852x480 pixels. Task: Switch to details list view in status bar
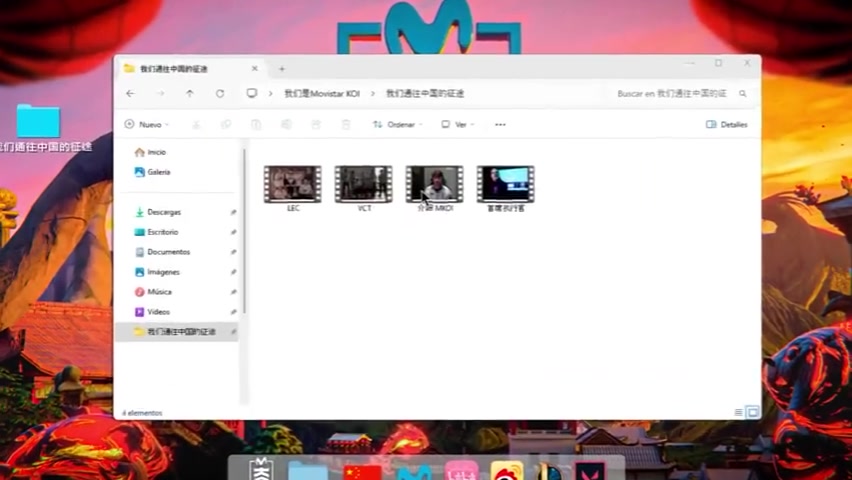(739, 412)
